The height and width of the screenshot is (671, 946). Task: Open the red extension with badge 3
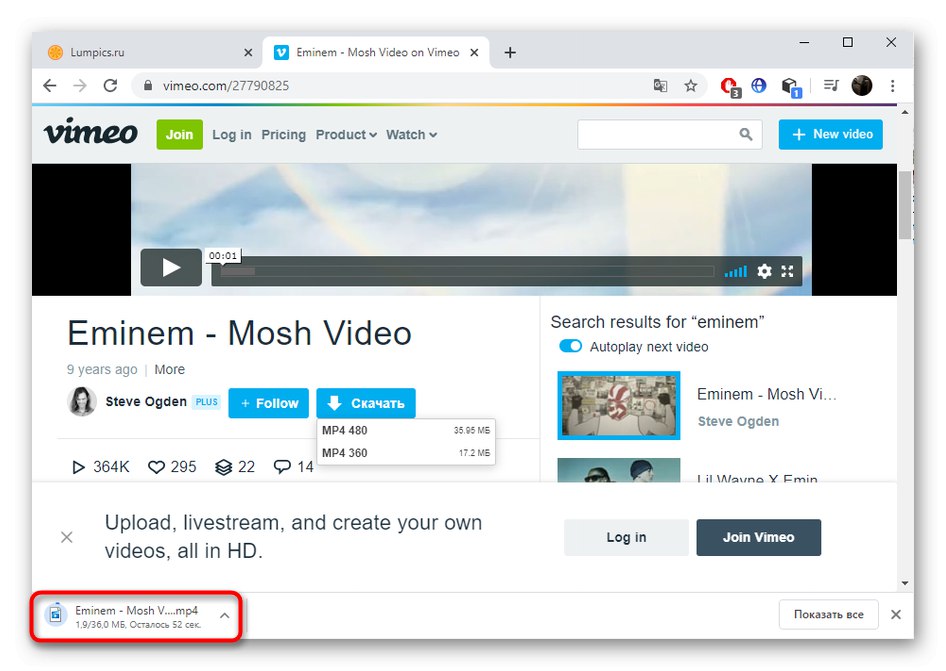tap(731, 87)
